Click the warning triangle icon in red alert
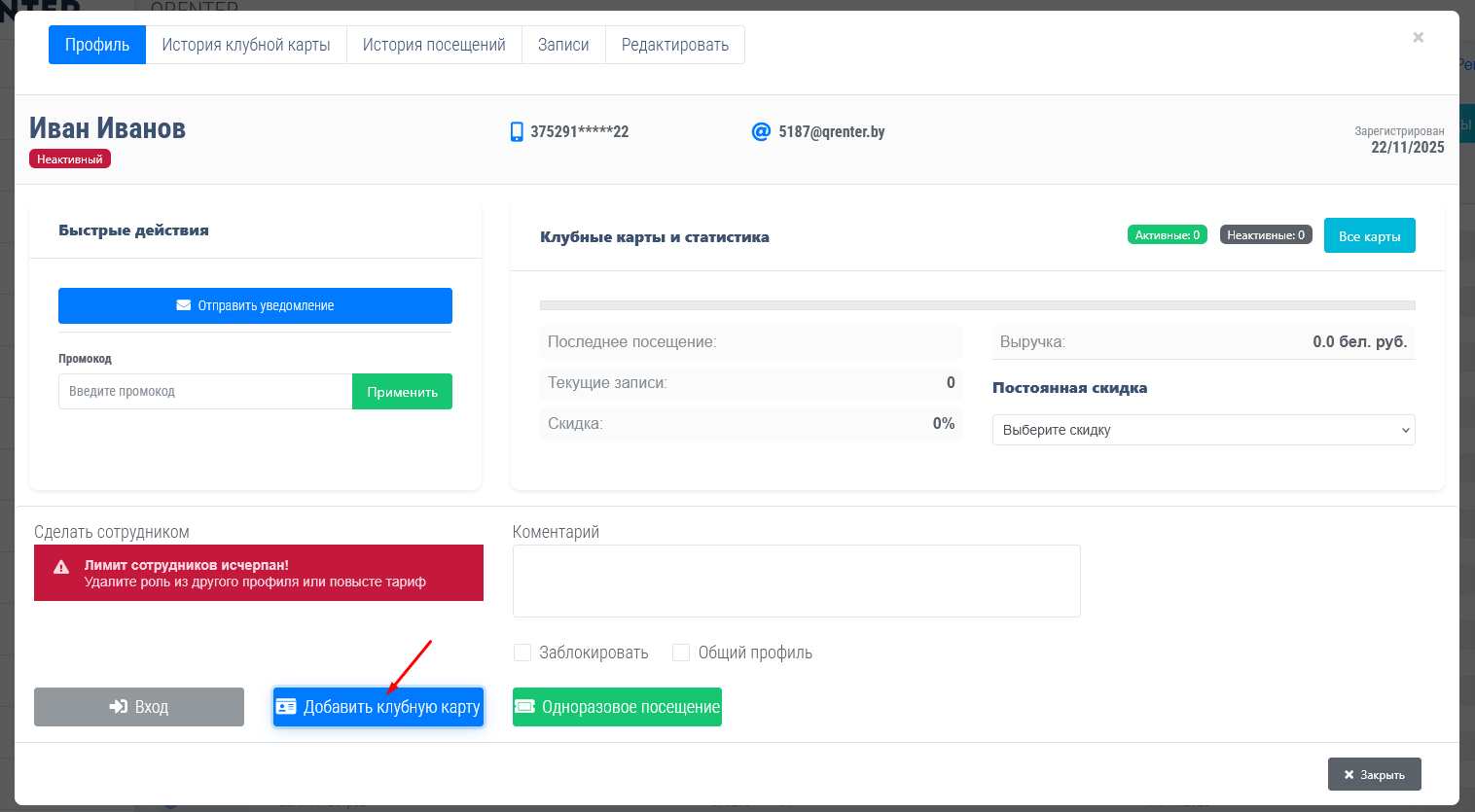 [61, 567]
